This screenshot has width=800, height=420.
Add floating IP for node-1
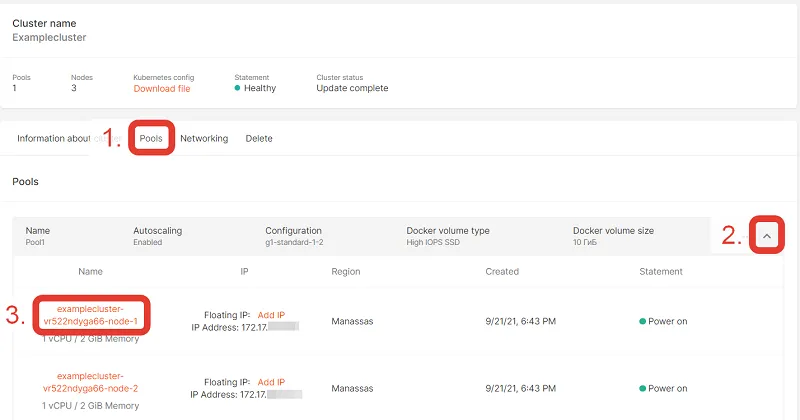271,315
